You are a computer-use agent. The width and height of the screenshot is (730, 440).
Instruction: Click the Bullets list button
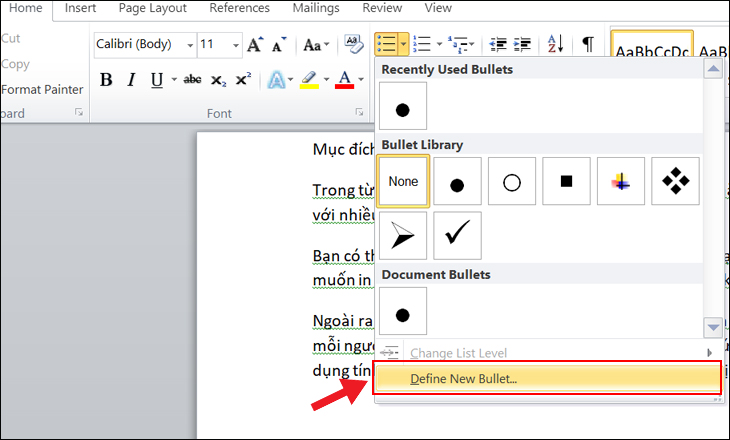pos(386,44)
